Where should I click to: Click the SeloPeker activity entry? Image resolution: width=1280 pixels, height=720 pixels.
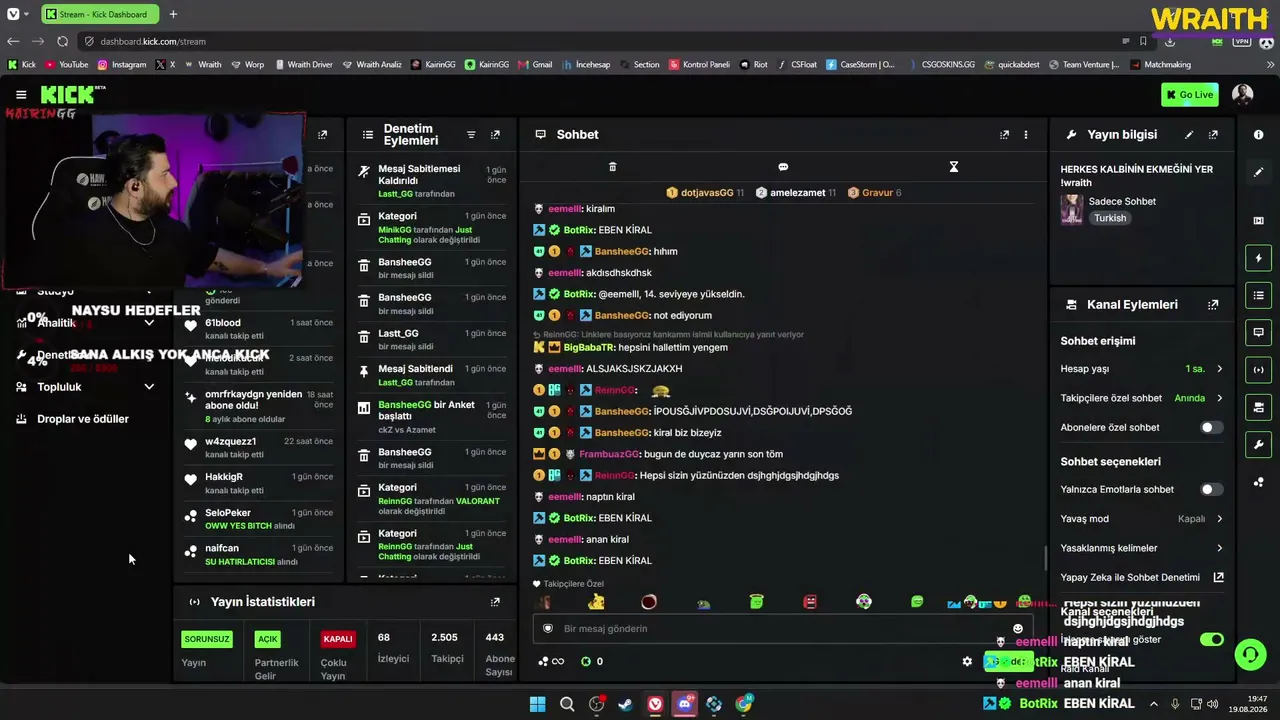(x=259, y=519)
